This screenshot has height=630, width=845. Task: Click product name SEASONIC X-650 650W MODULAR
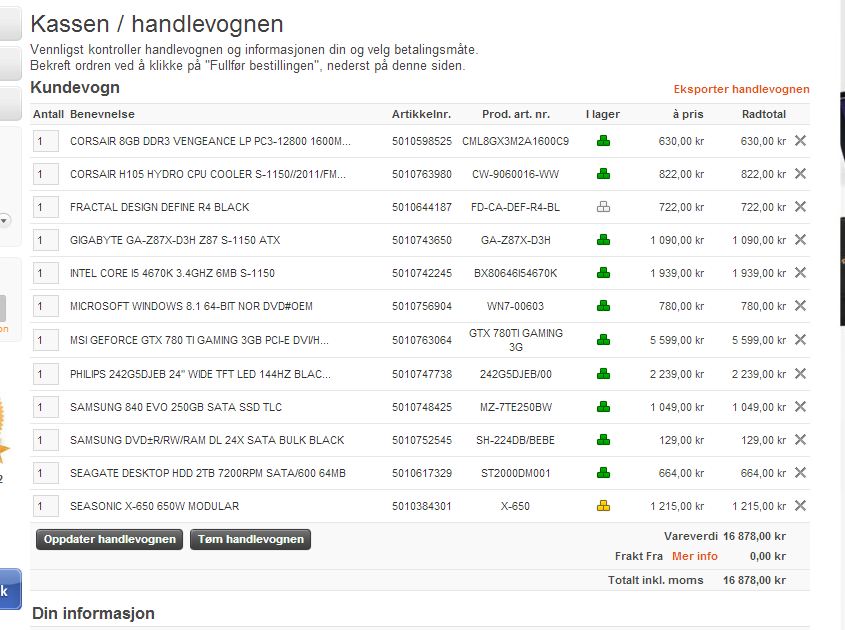click(x=155, y=506)
